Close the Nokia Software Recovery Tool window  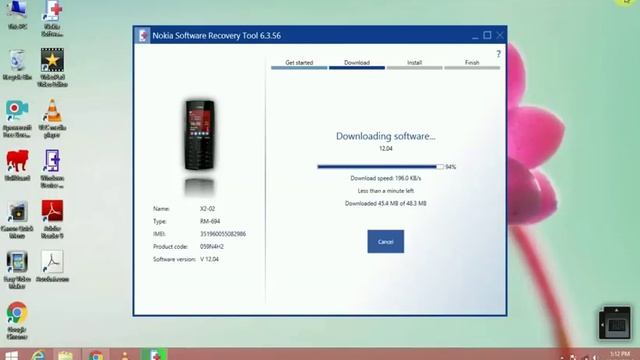click(500, 36)
